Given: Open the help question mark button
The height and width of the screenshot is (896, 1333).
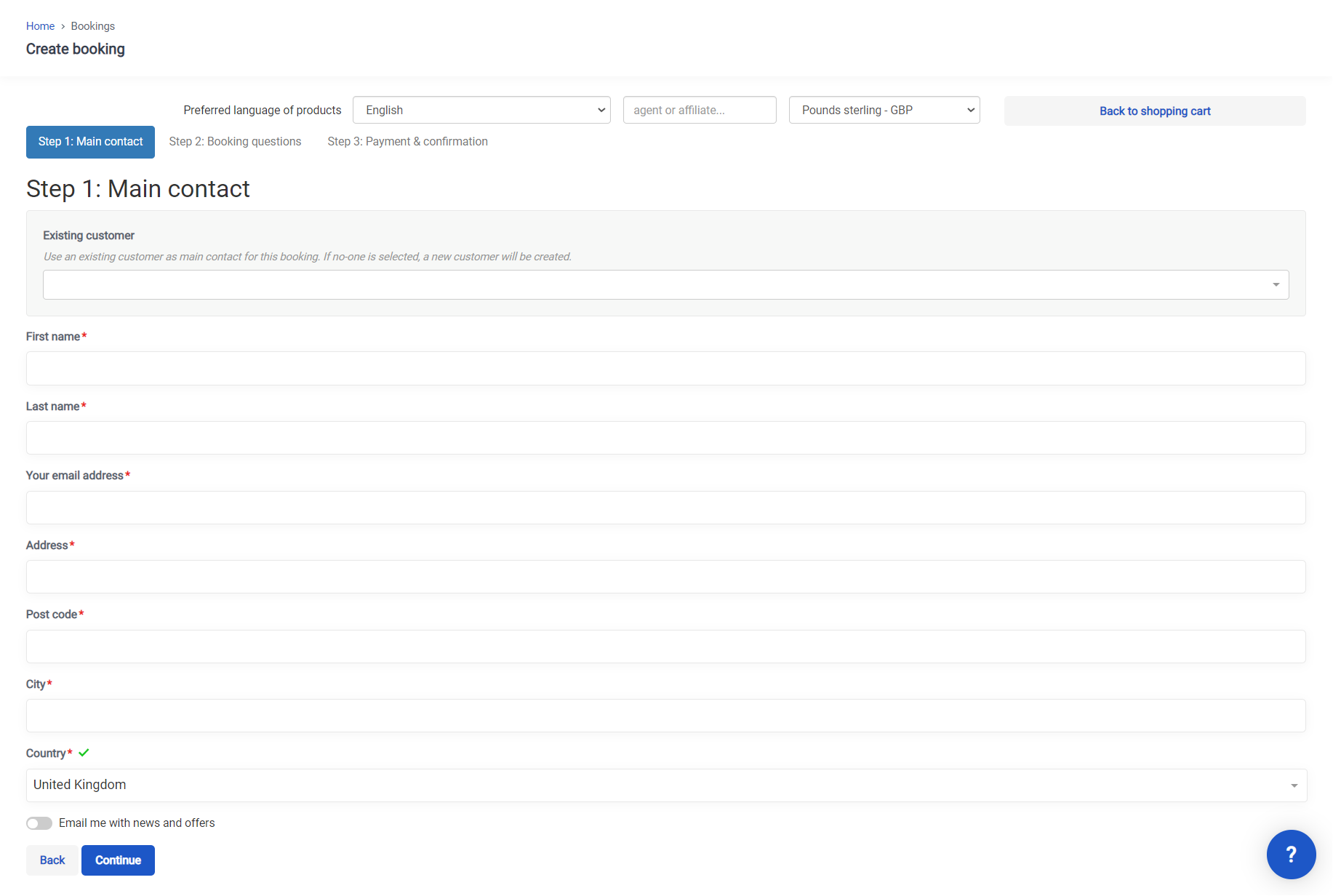Looking at the screenshot, I should point(1291,854).
